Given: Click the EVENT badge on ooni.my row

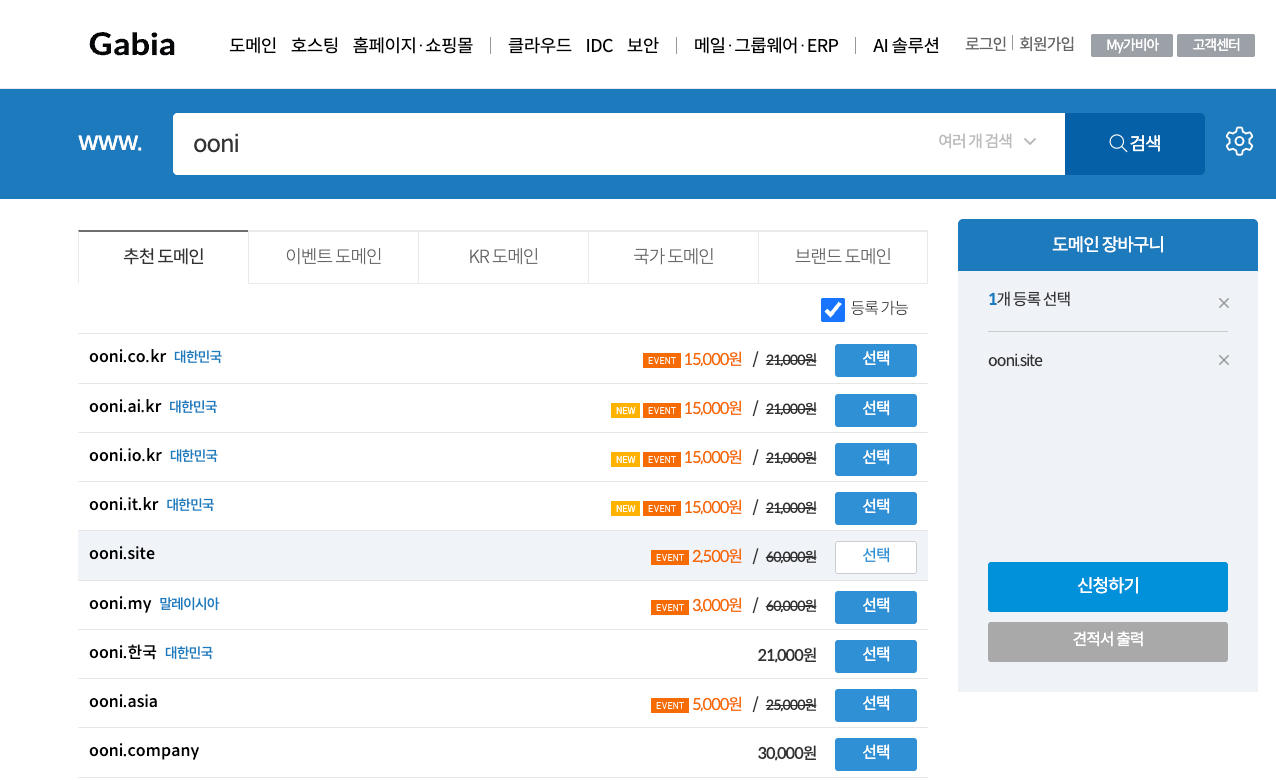Looking at the screenshot, I should [x=670, y=607].
